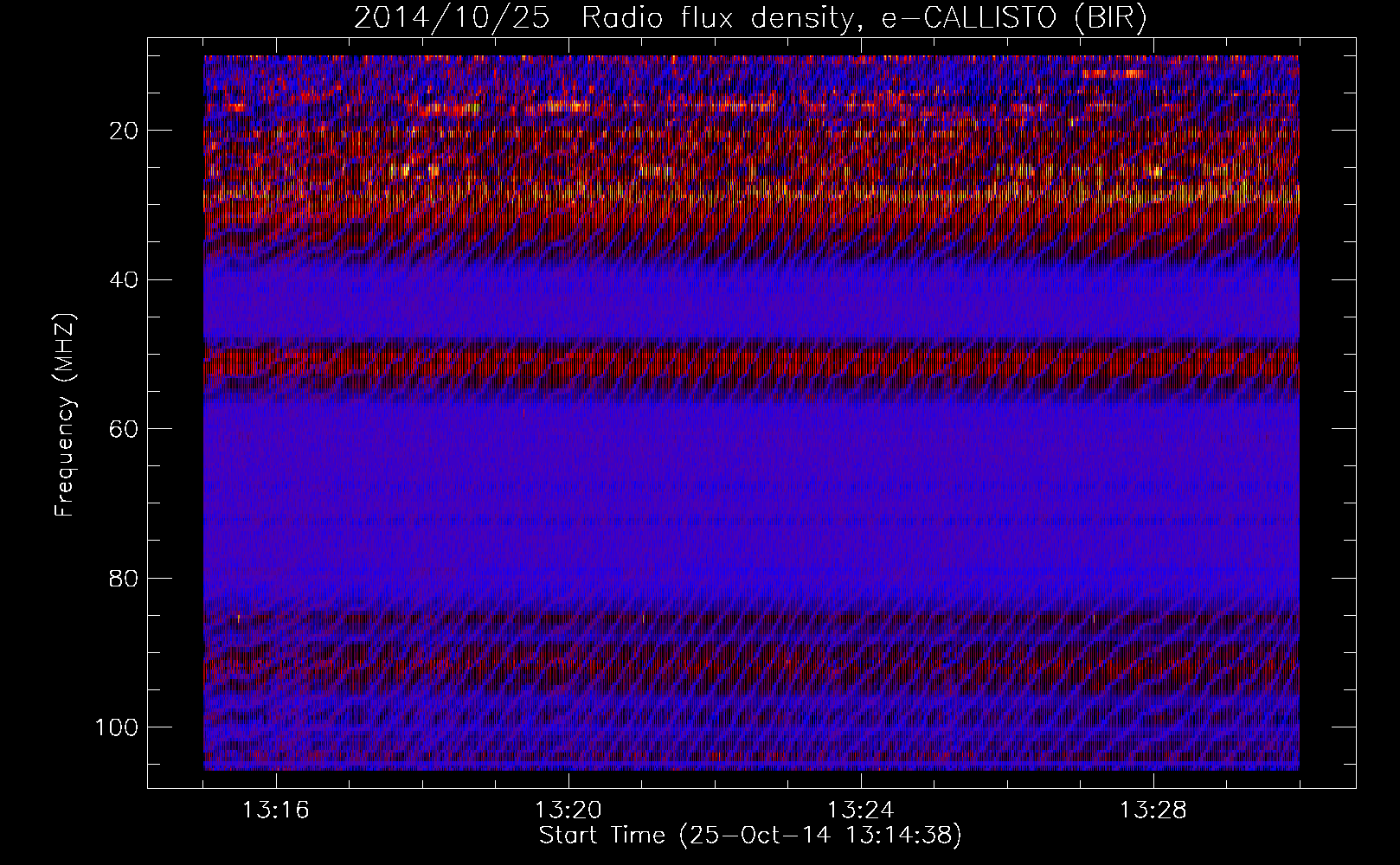
Task: Click the 13:28 time tick label
Action: coord(1153,811)
